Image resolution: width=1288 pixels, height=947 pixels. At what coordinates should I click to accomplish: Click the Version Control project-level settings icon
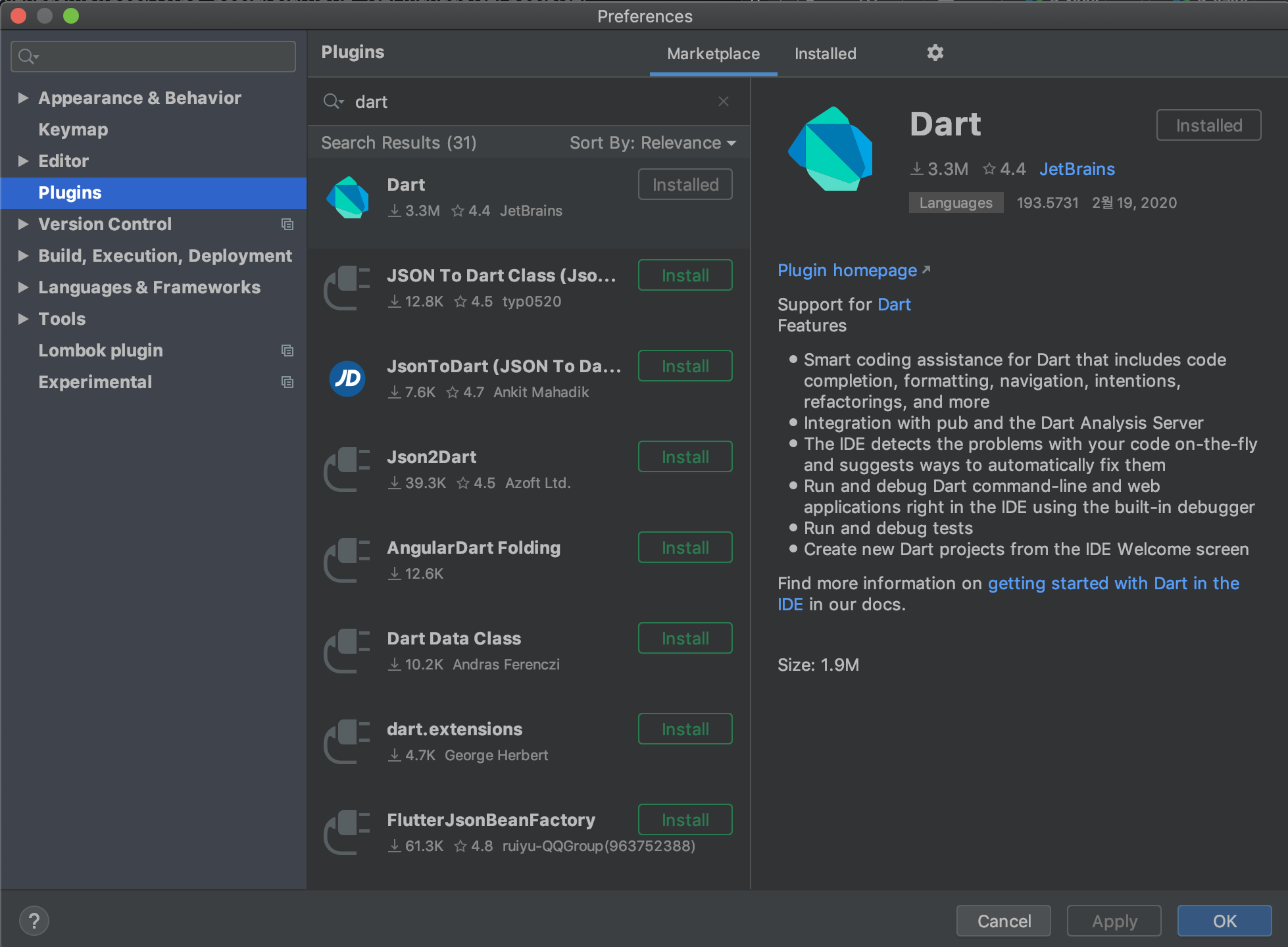click(x=287, y=224)
